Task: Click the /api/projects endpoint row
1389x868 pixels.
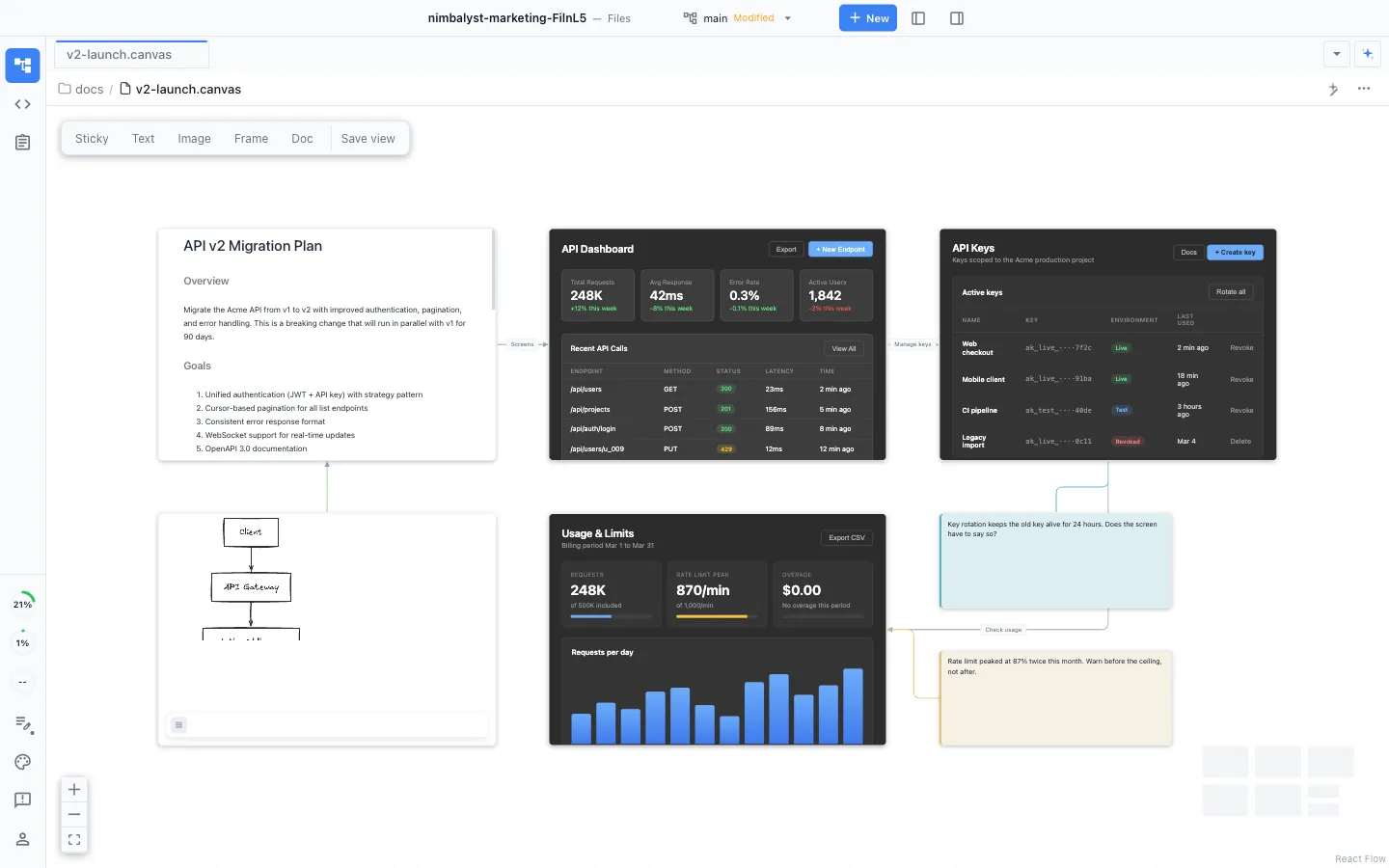Action: point(717,409)
